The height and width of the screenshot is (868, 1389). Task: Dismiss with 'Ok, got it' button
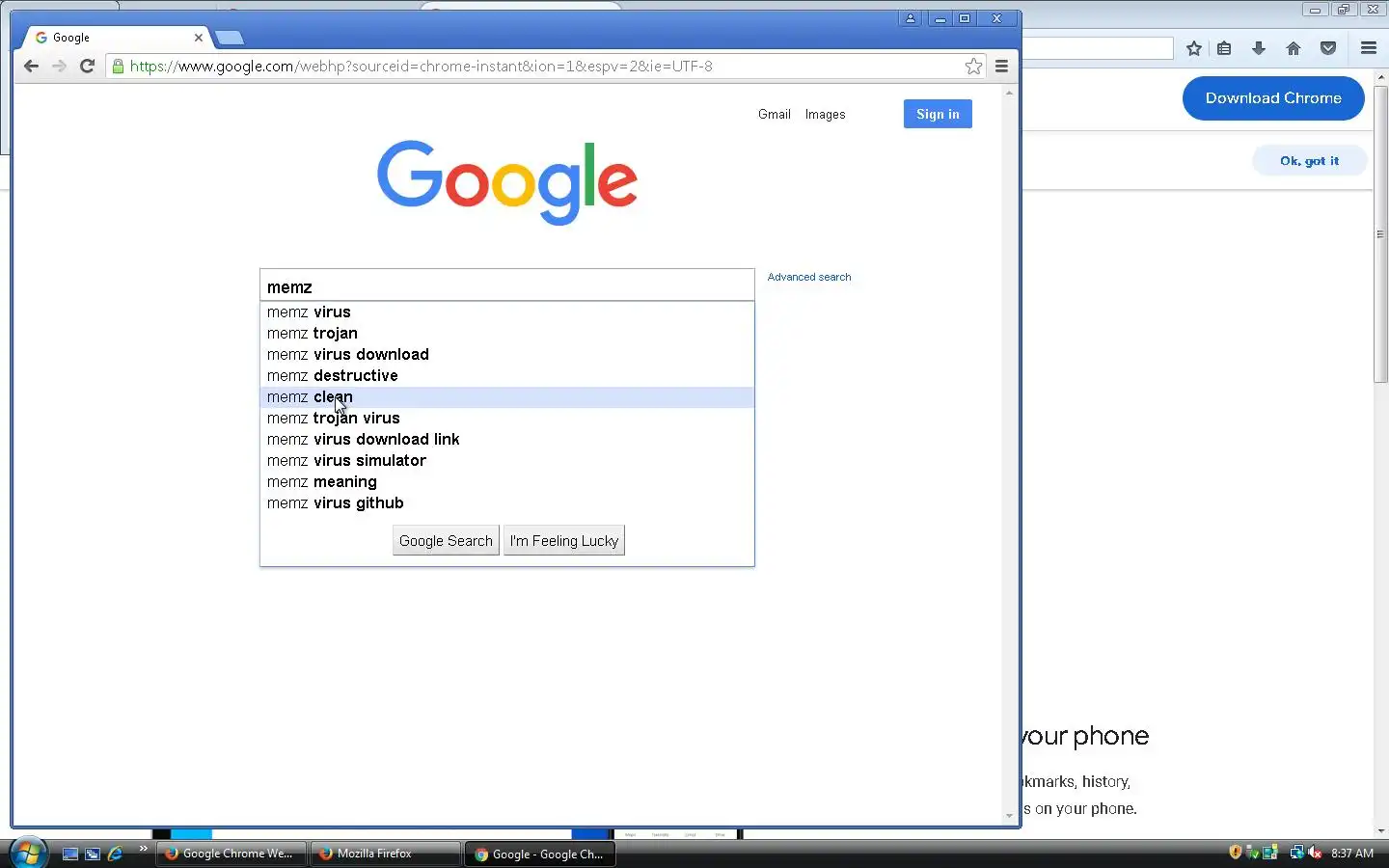1309,161
